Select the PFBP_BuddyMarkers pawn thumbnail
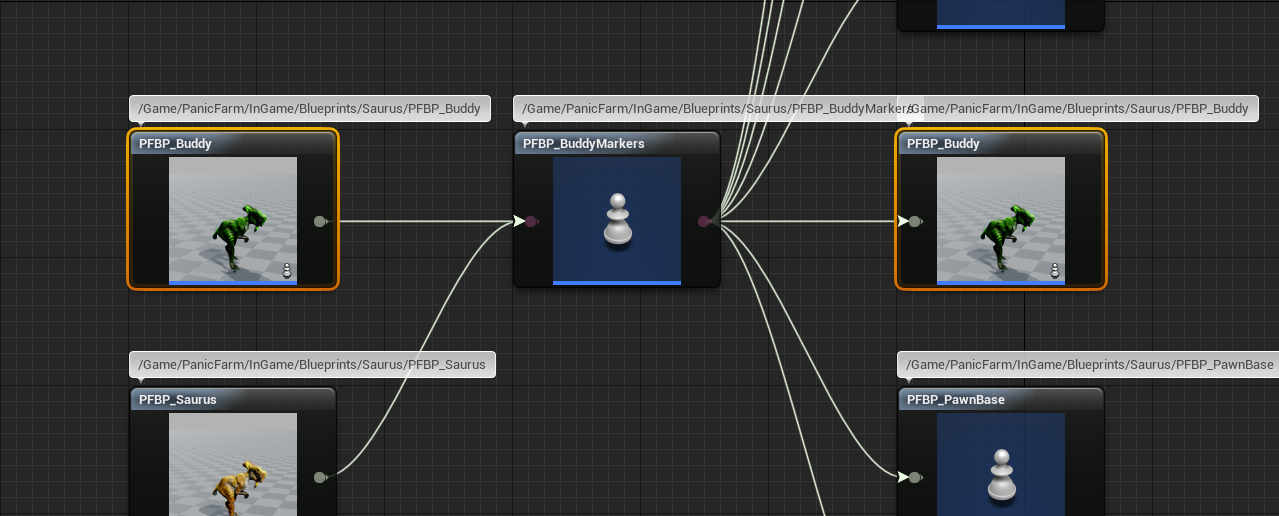1279x516 pixels. pyautogui.click(x=617, y=220)
